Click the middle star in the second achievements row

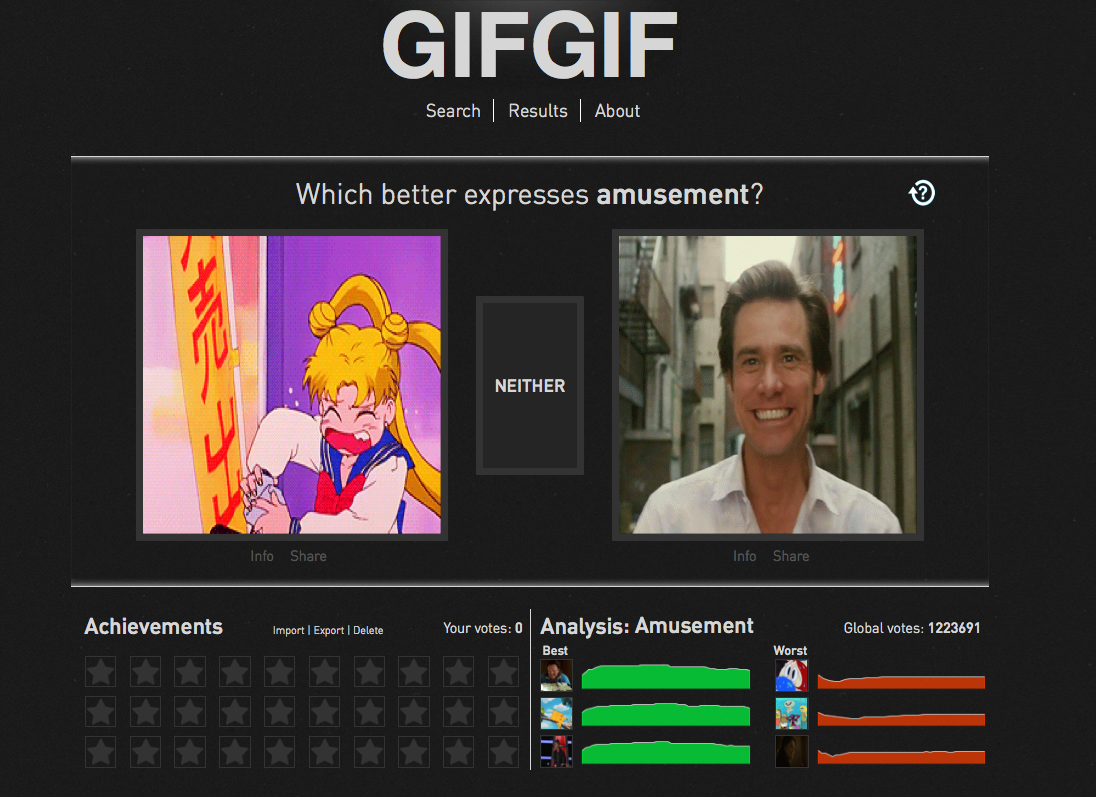pos(279,712)
